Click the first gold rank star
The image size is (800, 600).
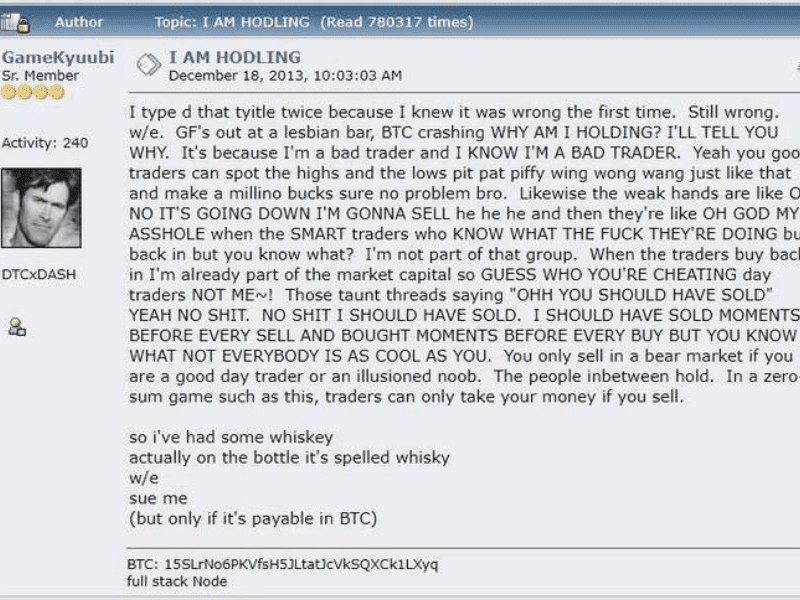[9, 93]
